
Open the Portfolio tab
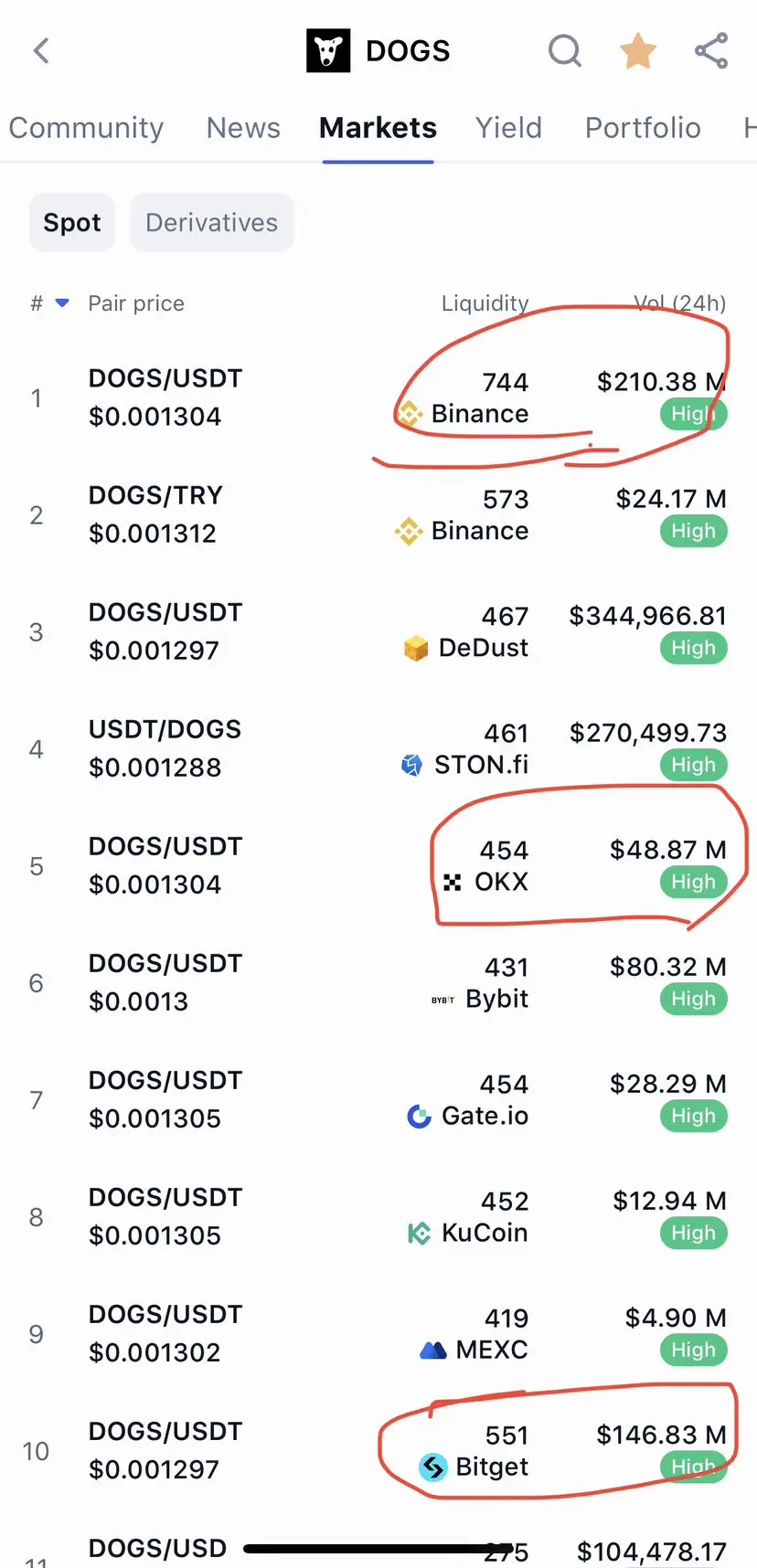click(643, 128)
